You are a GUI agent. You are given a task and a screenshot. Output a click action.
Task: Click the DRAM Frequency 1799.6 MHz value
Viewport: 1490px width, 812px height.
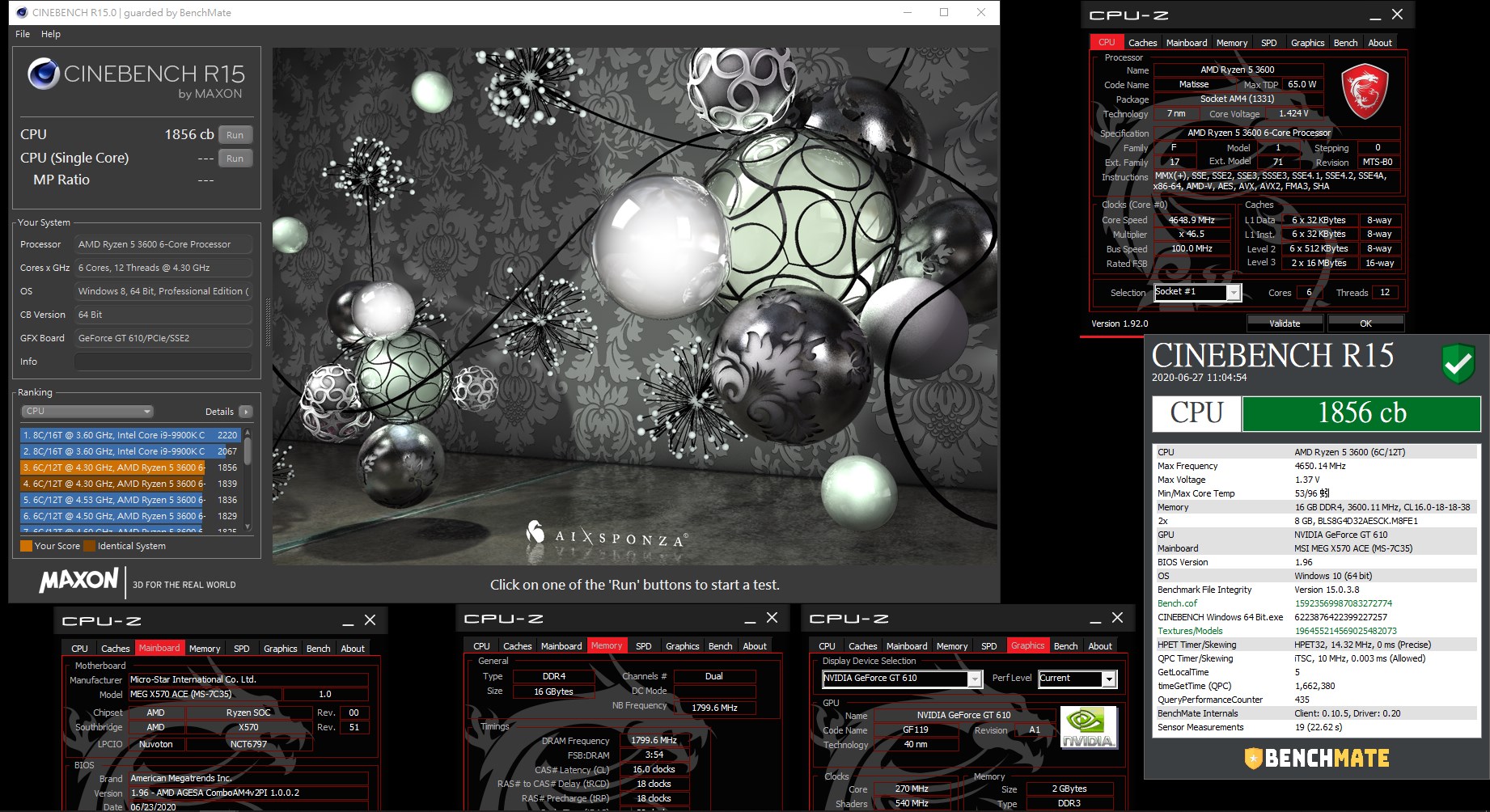(x=654, y=740)
